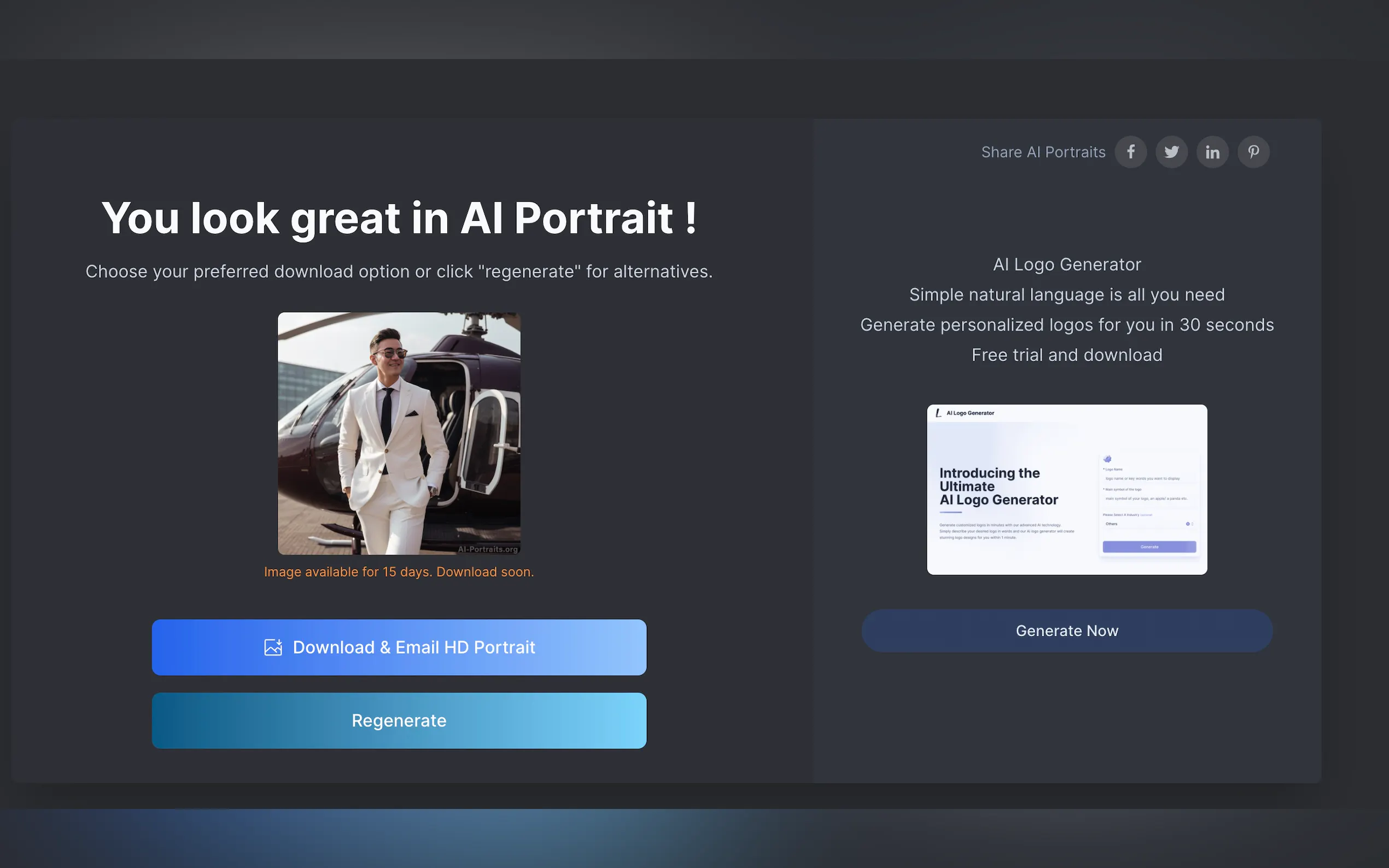Click the Regenerate button

coord(399,720)
